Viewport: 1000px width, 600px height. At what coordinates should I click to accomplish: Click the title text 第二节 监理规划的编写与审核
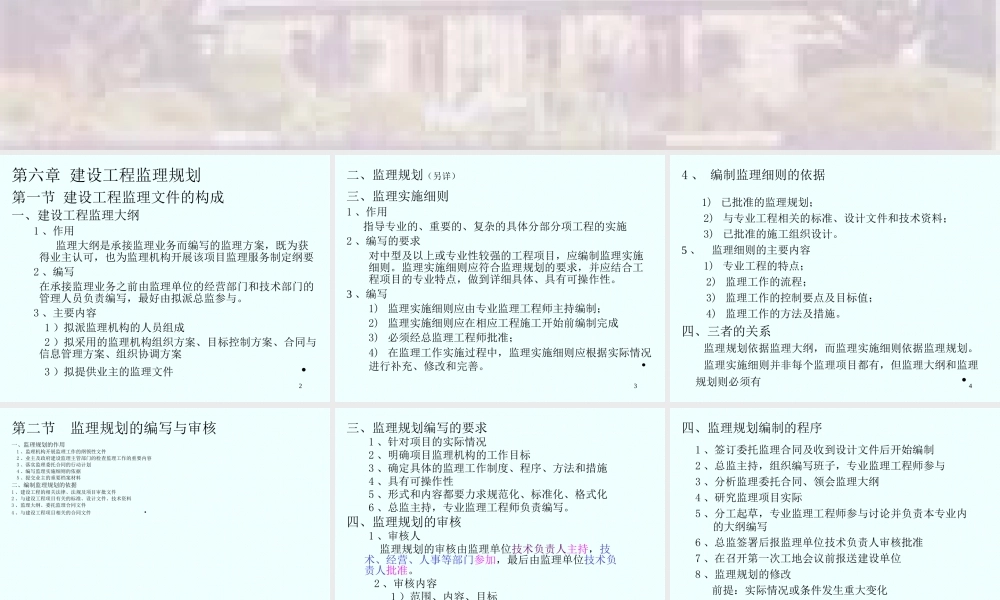[x=114, y=428]
